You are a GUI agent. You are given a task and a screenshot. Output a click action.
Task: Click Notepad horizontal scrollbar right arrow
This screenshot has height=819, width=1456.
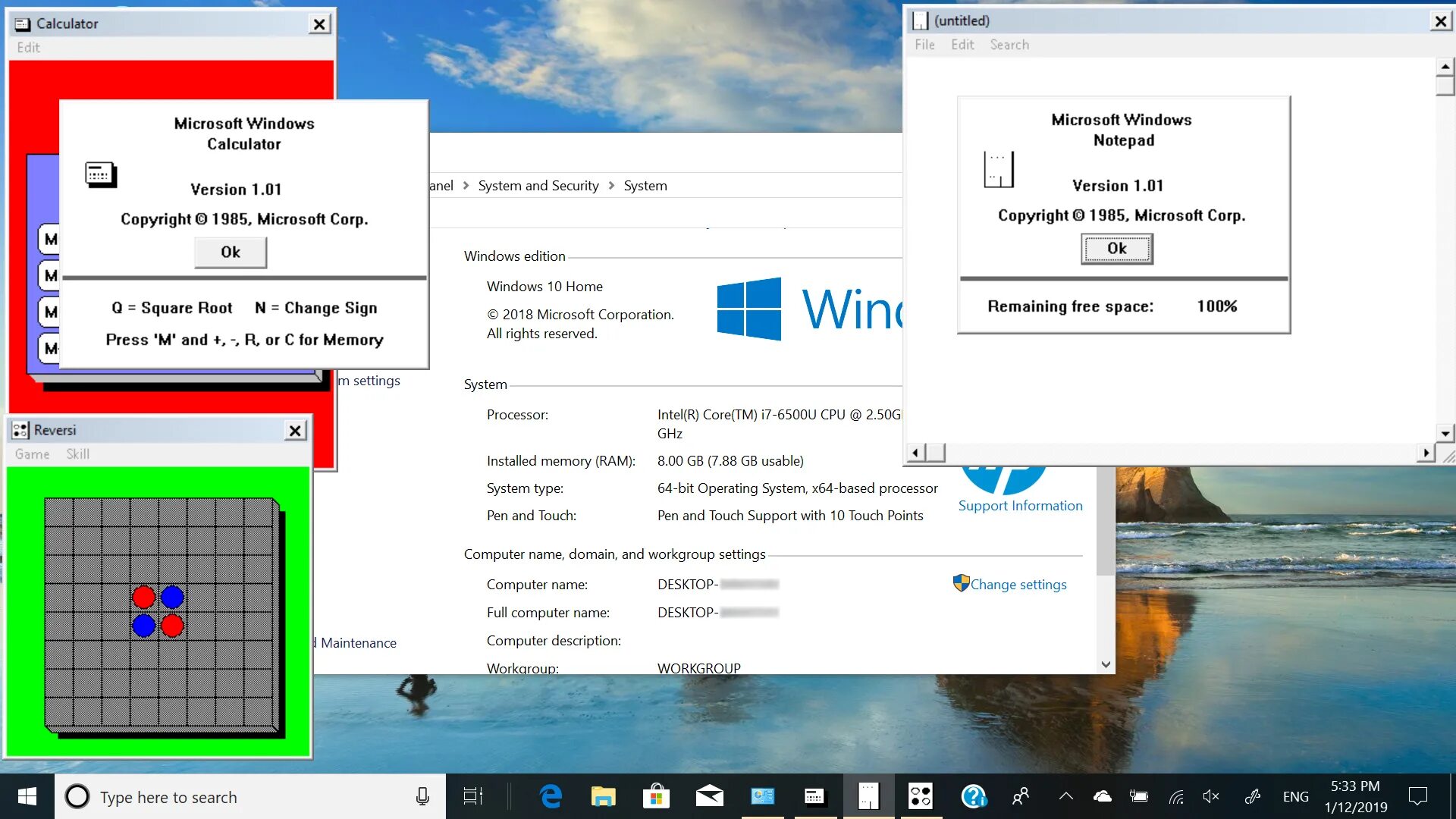1426,453
